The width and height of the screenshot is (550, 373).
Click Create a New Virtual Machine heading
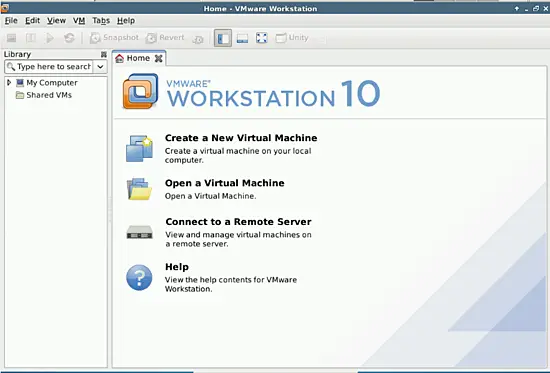point(241,138)
